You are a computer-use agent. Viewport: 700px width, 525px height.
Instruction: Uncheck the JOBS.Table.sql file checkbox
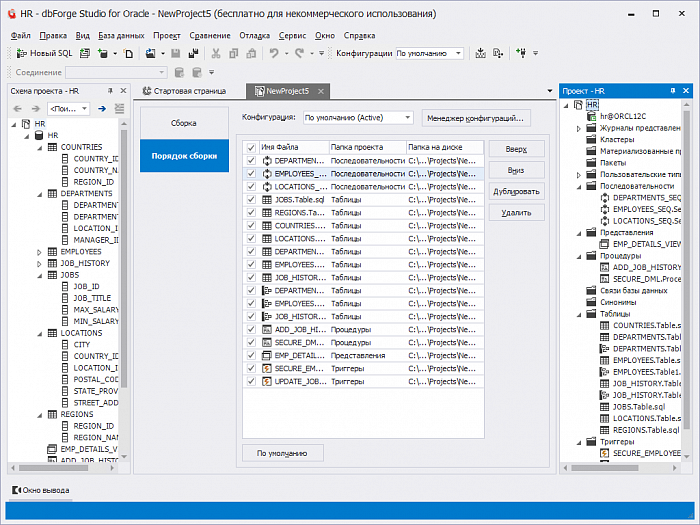tap(252, 199)
